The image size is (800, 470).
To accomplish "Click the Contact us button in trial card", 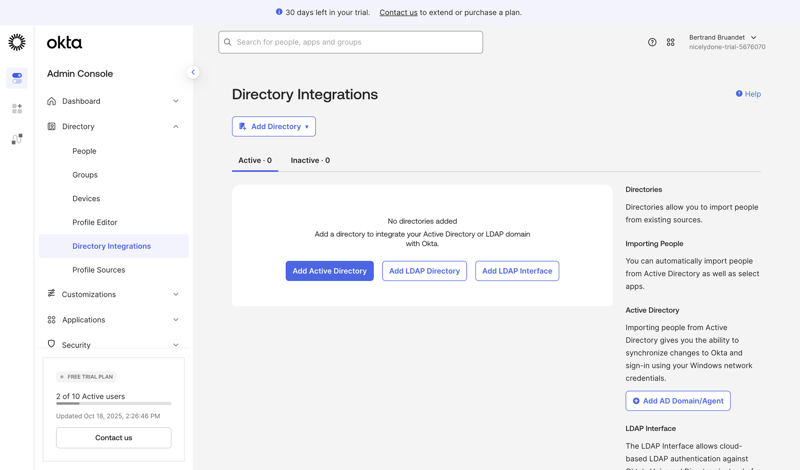I will pos(114,438).
